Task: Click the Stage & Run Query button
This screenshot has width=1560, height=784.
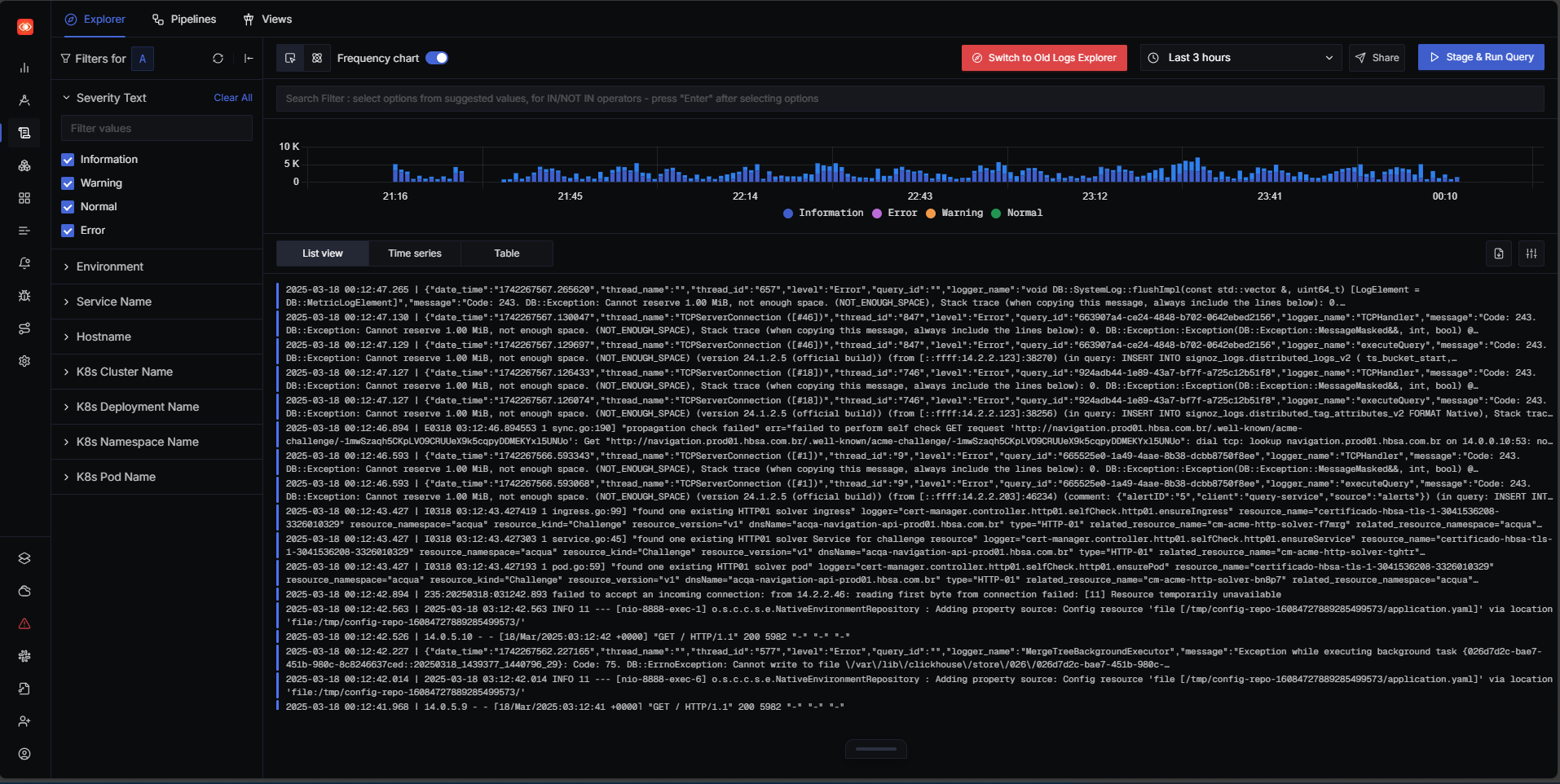Action: (x=1481, y=57)
